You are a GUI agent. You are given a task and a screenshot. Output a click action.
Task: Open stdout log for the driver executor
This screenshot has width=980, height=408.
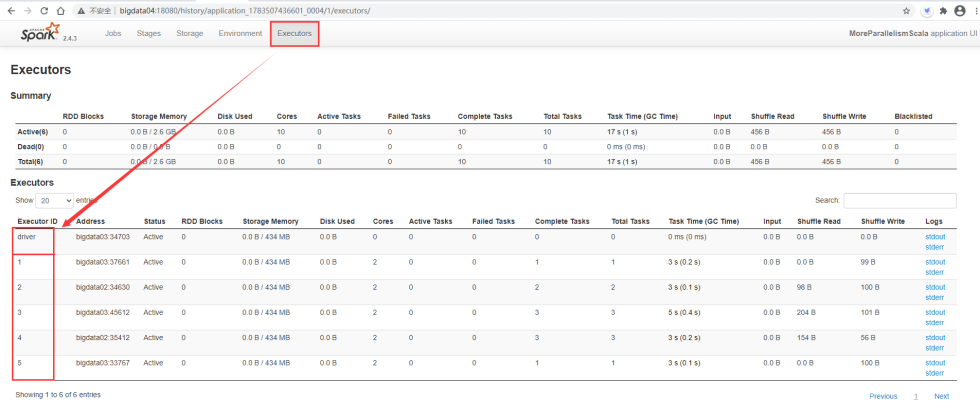coord(935,238)
